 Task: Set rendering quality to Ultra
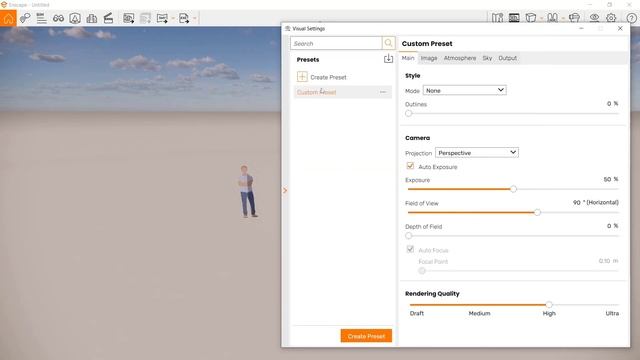[612, 313]
